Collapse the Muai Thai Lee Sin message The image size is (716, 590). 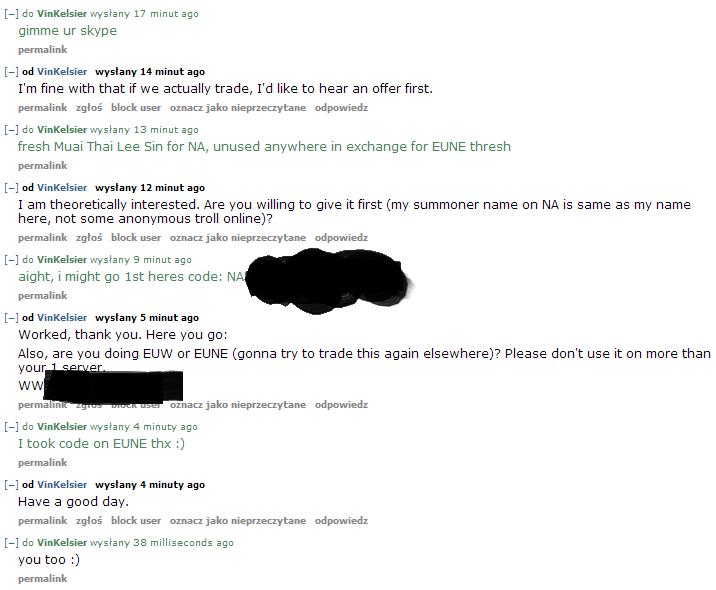tap(11, 130)
